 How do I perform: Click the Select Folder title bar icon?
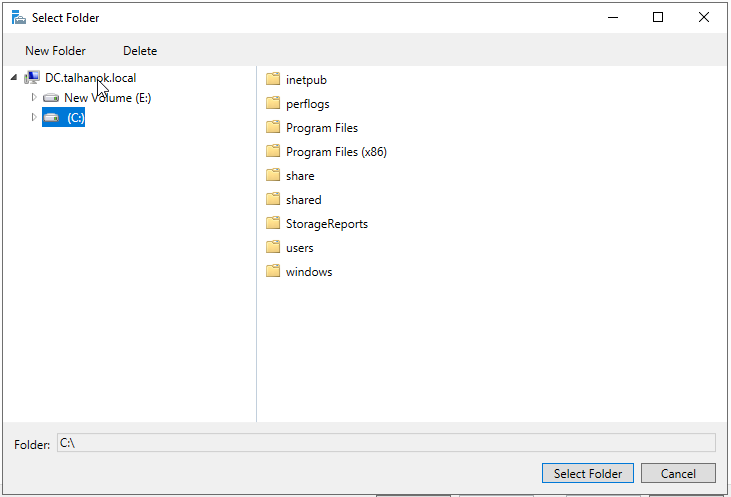[19, 18]
